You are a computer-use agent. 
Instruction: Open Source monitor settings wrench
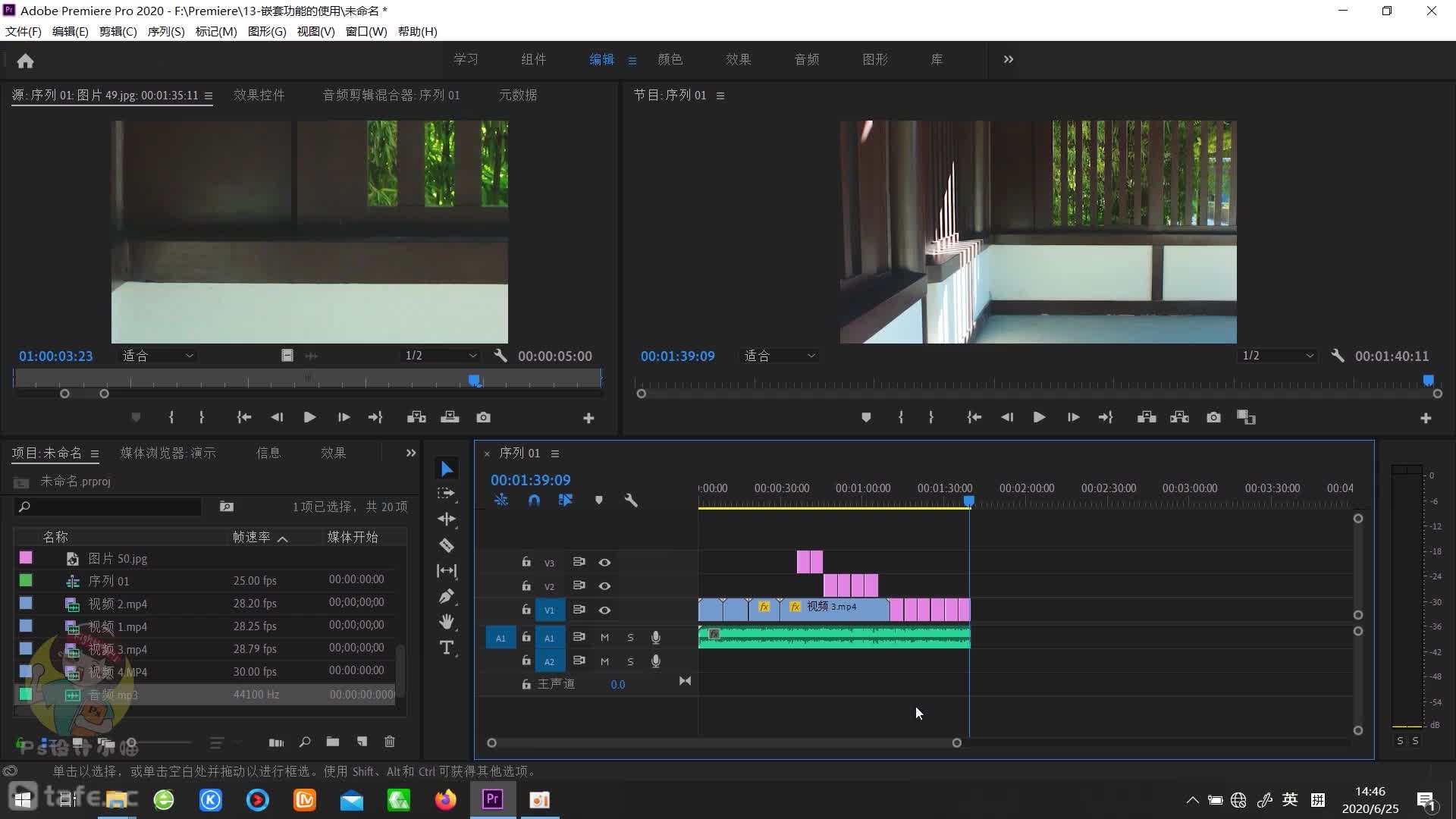tap(500, 356)
